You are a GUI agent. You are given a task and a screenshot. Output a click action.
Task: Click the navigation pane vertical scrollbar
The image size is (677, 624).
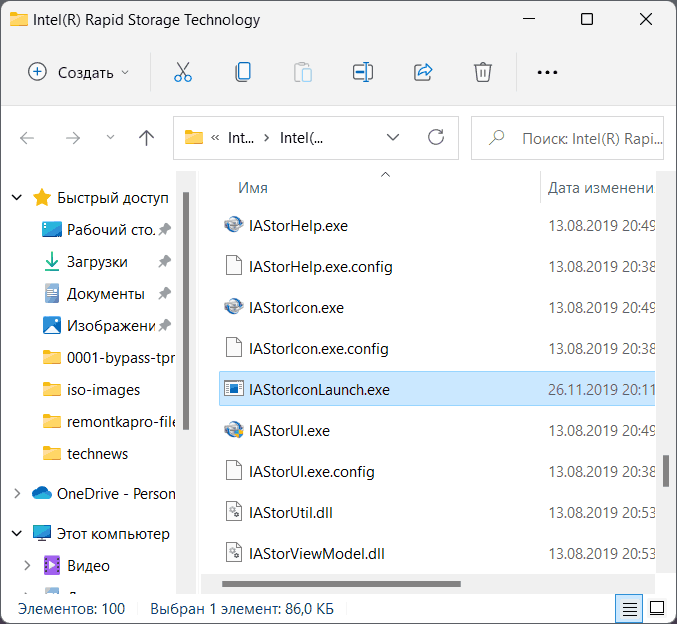pyautogui.click(x=186, y=311)
